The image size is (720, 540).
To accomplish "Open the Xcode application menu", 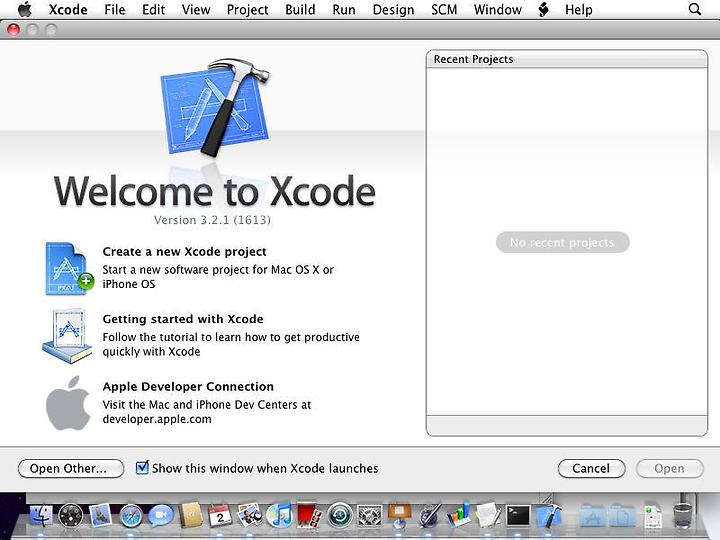I will click(68, 9).
